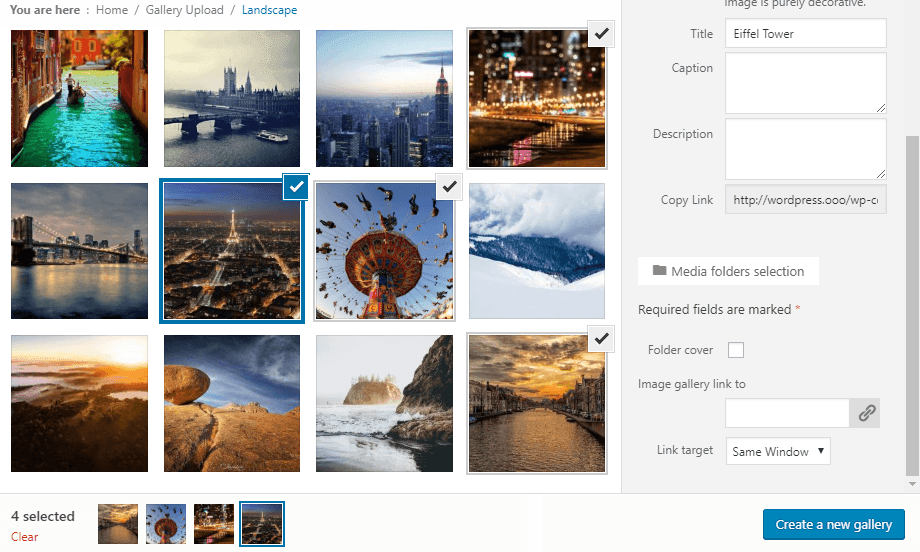
Task: Deselect the carousel swing ride image checkmark
Action: click(x=449, y=186)
